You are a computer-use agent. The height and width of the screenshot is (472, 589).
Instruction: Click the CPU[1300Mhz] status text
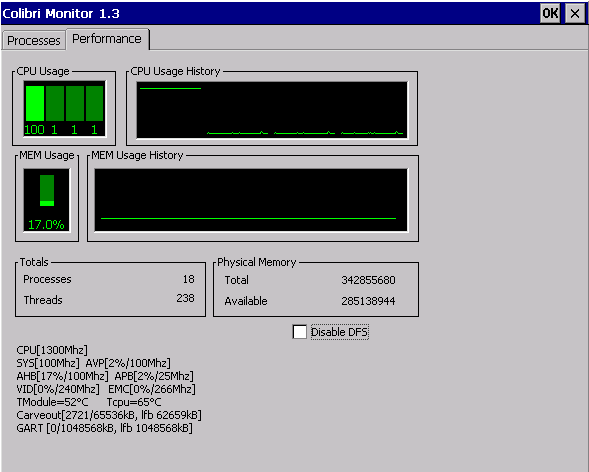click(x=52, y=350)
